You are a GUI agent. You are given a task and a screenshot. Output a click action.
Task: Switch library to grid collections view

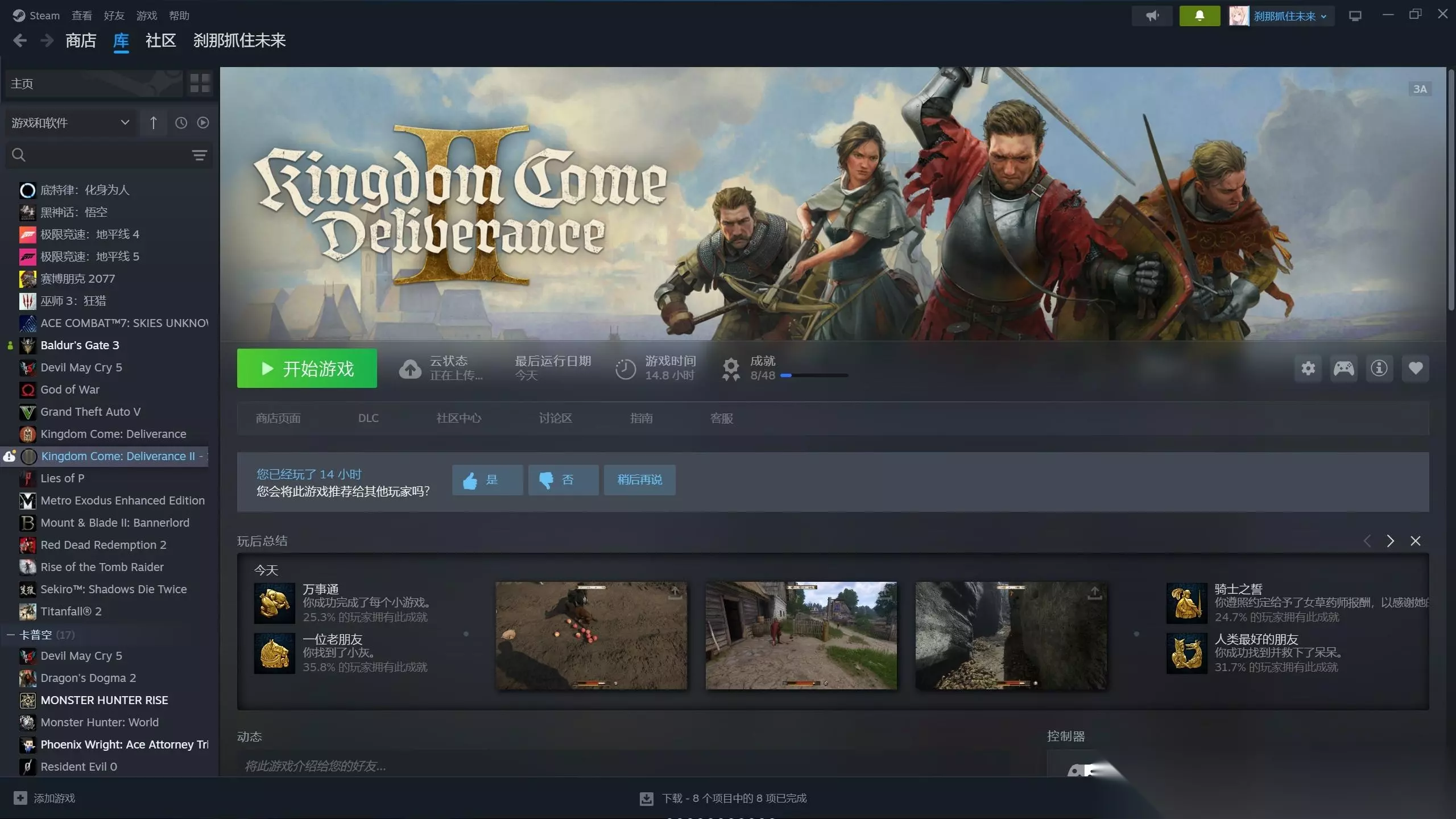200,83
